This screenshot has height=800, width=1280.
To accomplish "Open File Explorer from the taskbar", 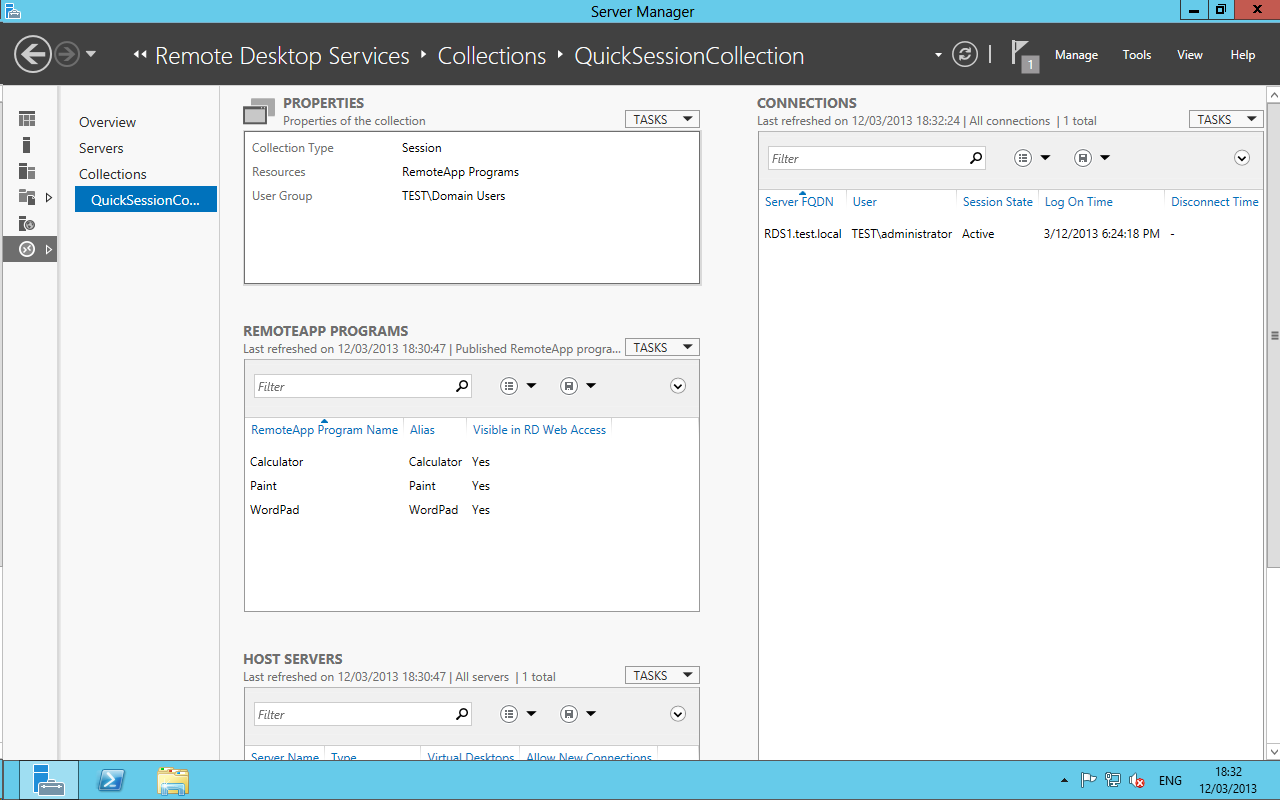I will 173,780.
